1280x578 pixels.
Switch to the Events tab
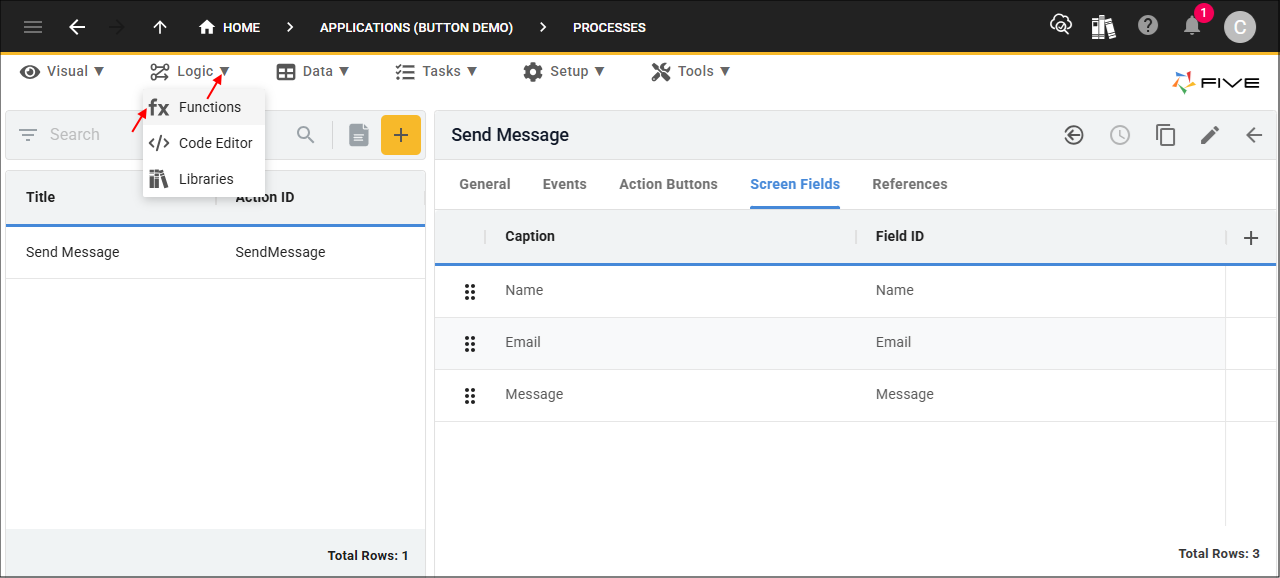point(565,184)
